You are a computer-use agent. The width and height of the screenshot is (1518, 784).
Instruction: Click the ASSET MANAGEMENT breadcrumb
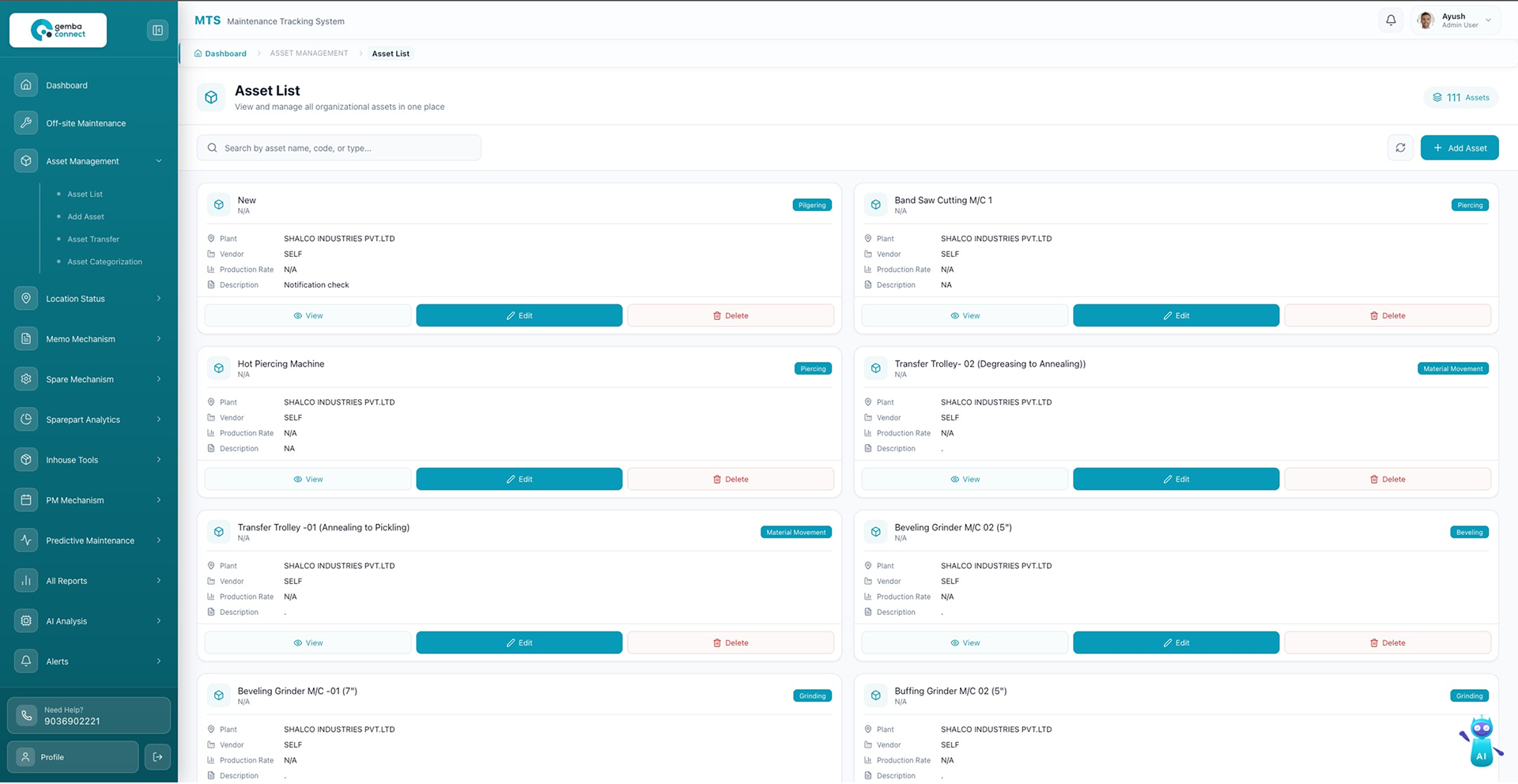point(309,54)
